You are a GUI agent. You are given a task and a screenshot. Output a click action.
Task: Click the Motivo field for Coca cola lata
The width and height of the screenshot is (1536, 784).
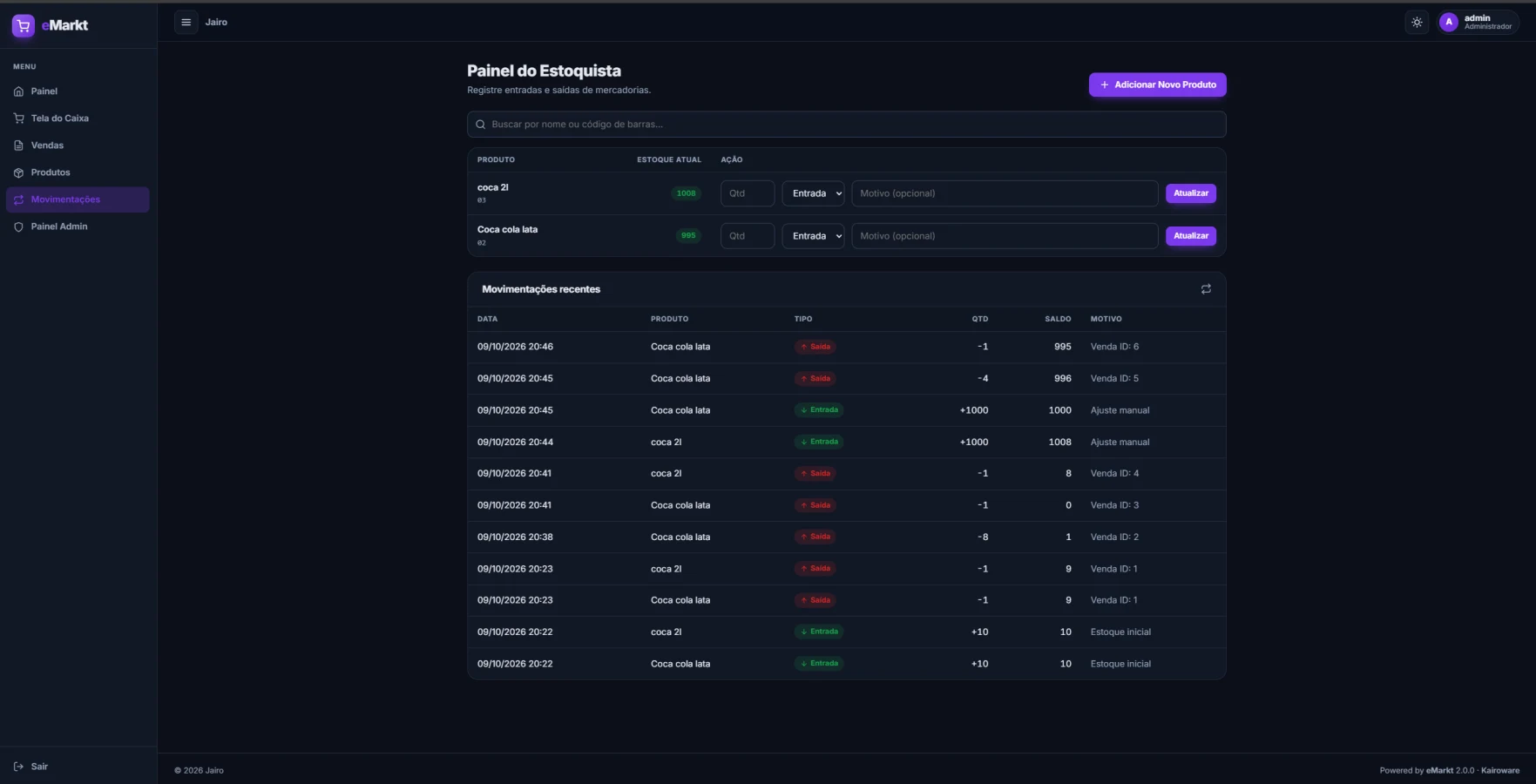[x=1005, y=236]
